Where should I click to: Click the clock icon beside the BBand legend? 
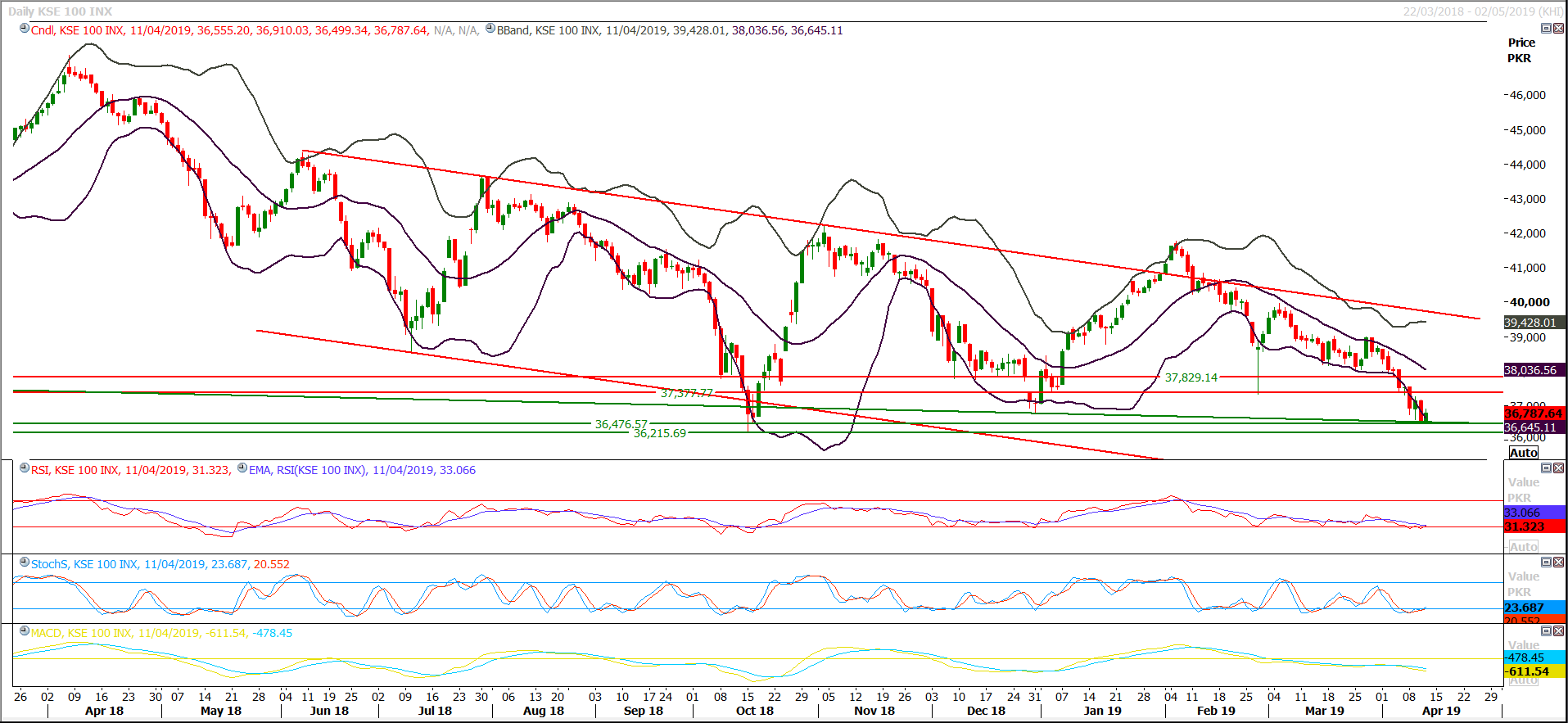click(490, 29)
